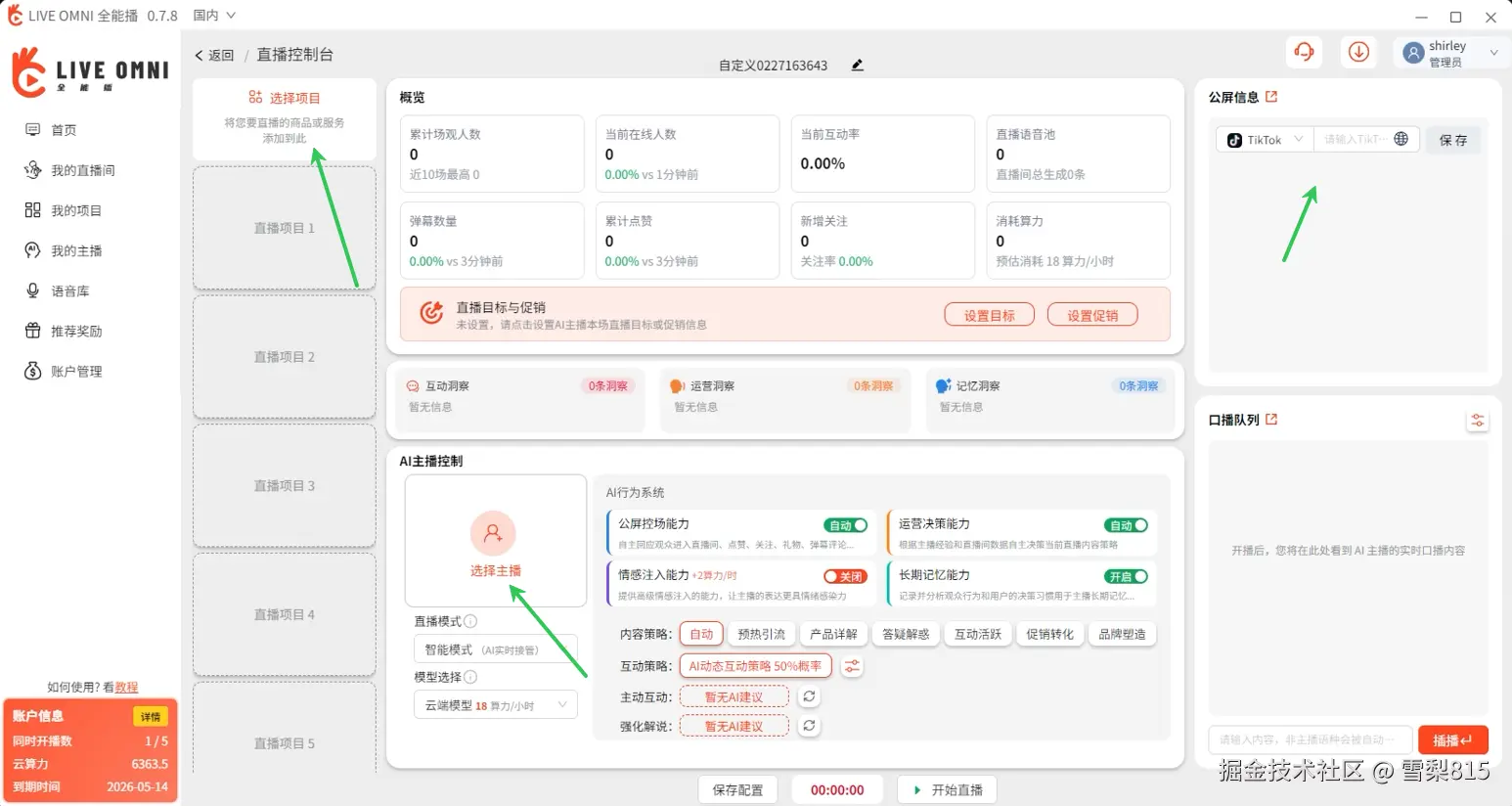
Task: Click 强化解说 暂无AI建议 box
Action: tap(734, 727)
